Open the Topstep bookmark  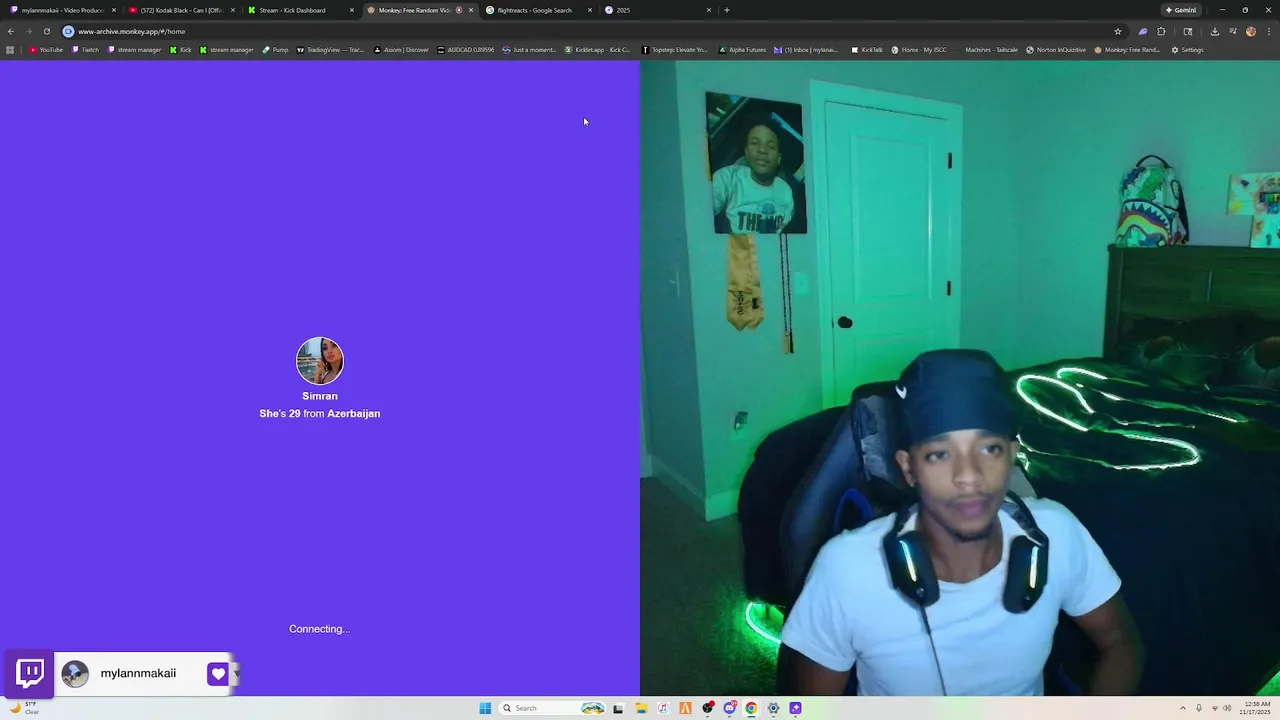(x=675, y=50)
